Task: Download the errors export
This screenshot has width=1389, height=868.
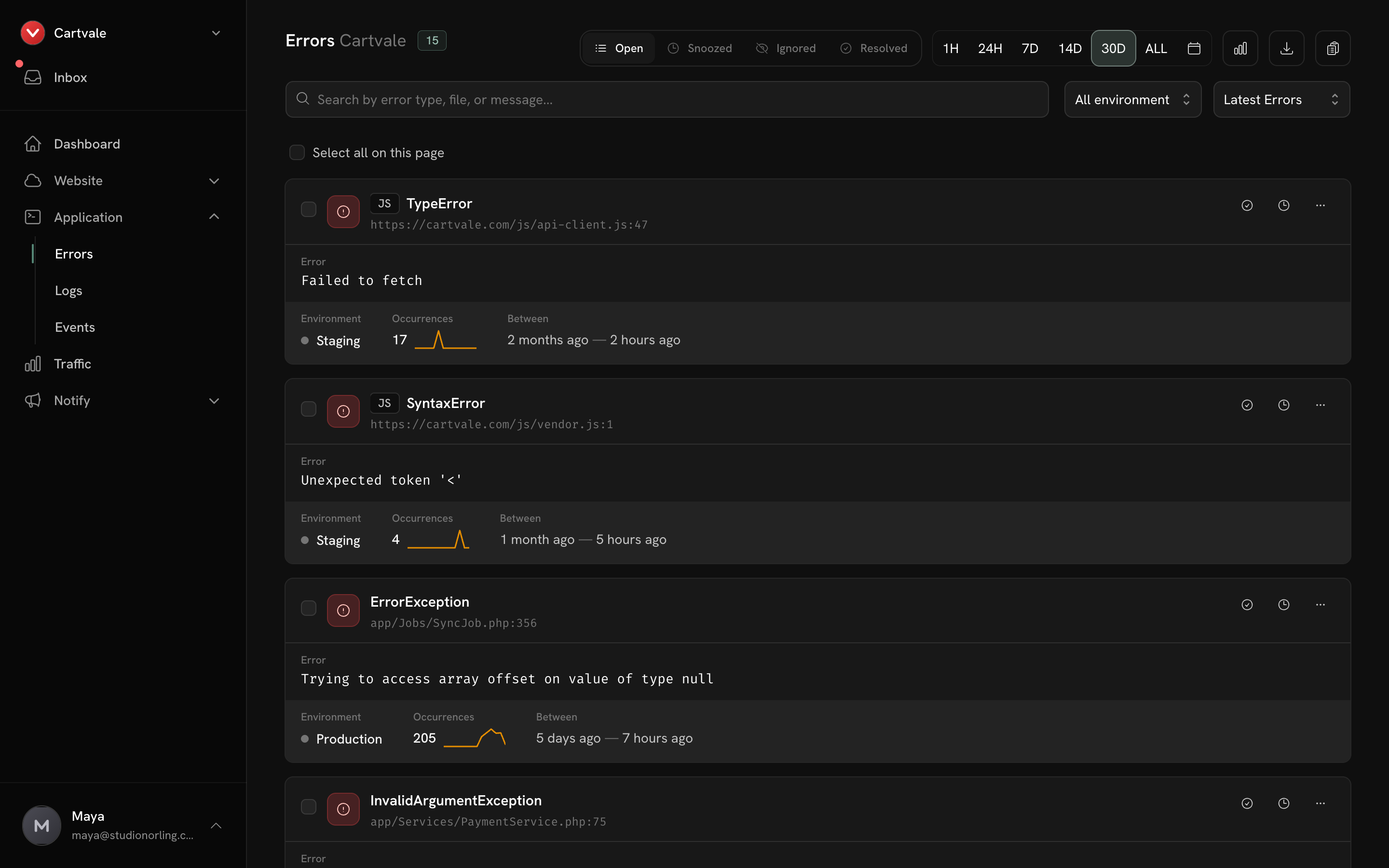Action: [x=1286, y=48]
